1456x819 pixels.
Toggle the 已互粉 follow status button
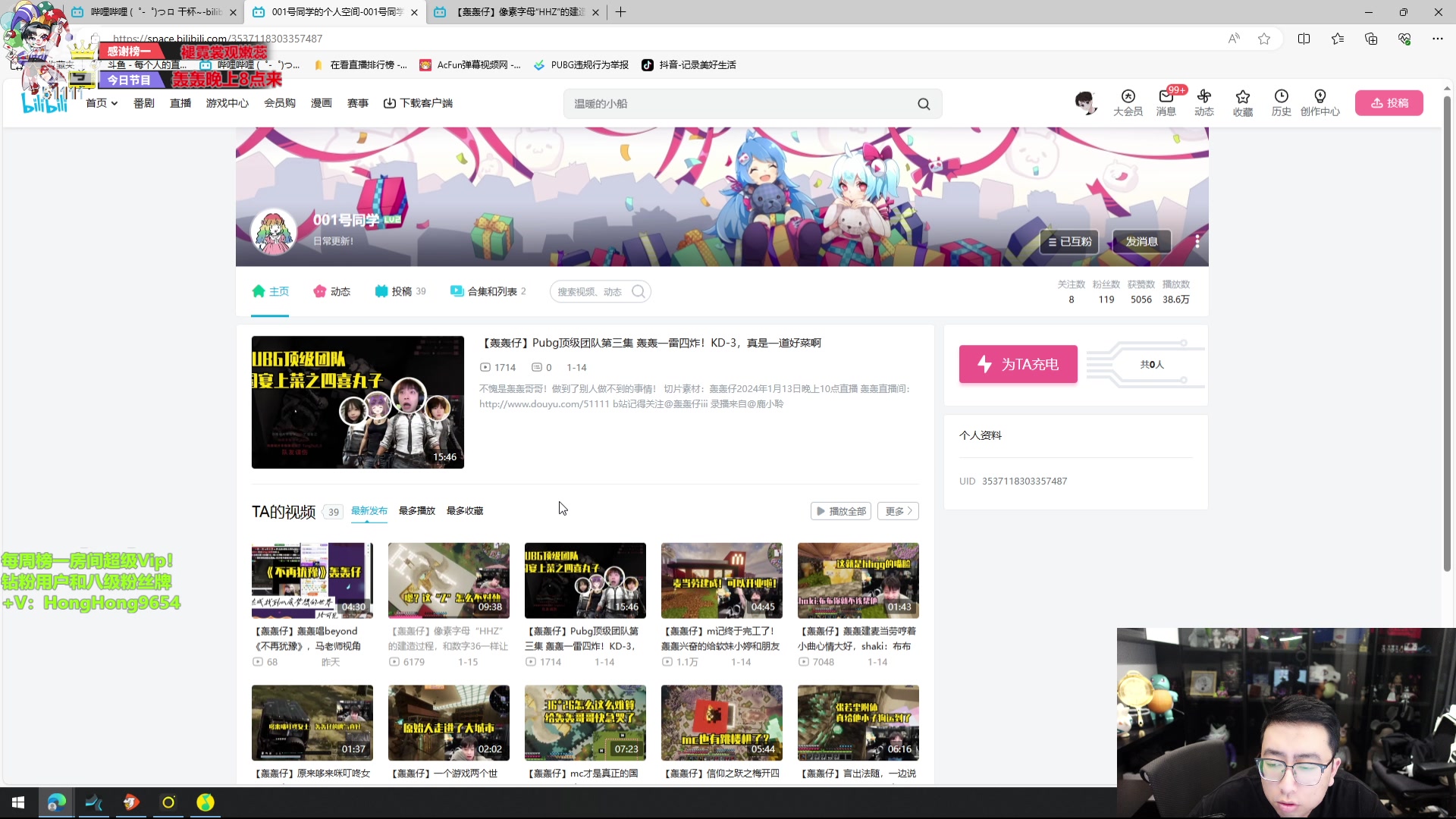[1069, 241]
